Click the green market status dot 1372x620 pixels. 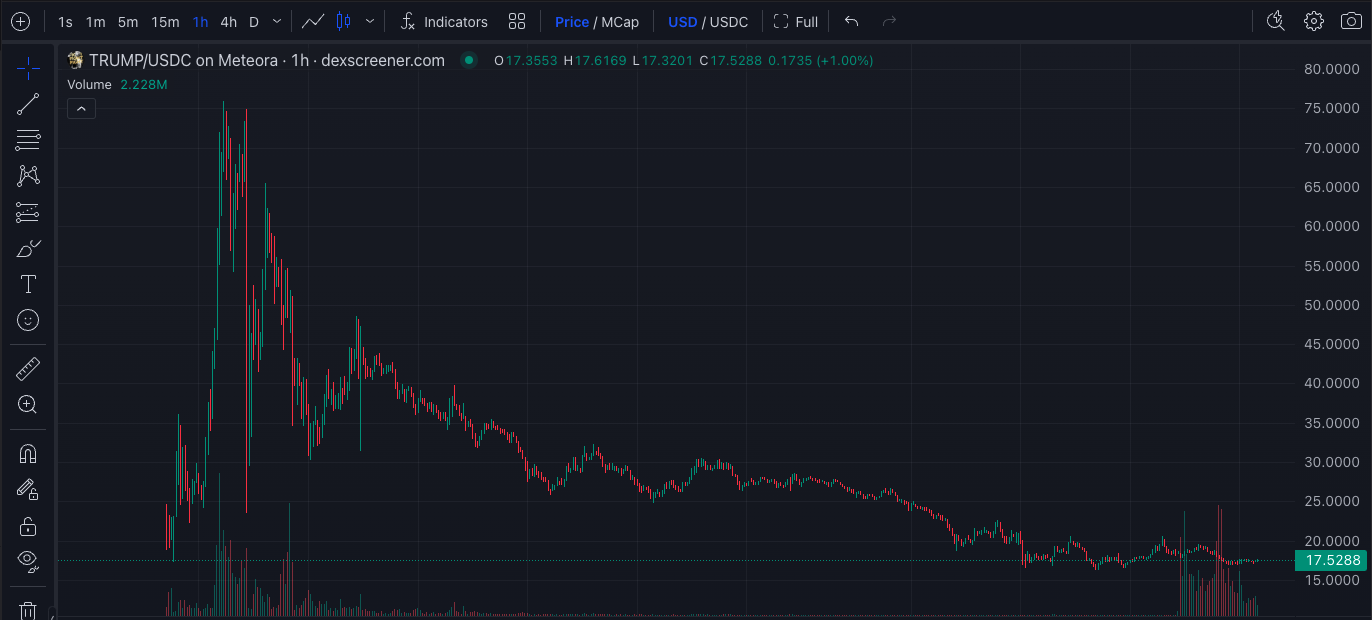coord(468,60)
